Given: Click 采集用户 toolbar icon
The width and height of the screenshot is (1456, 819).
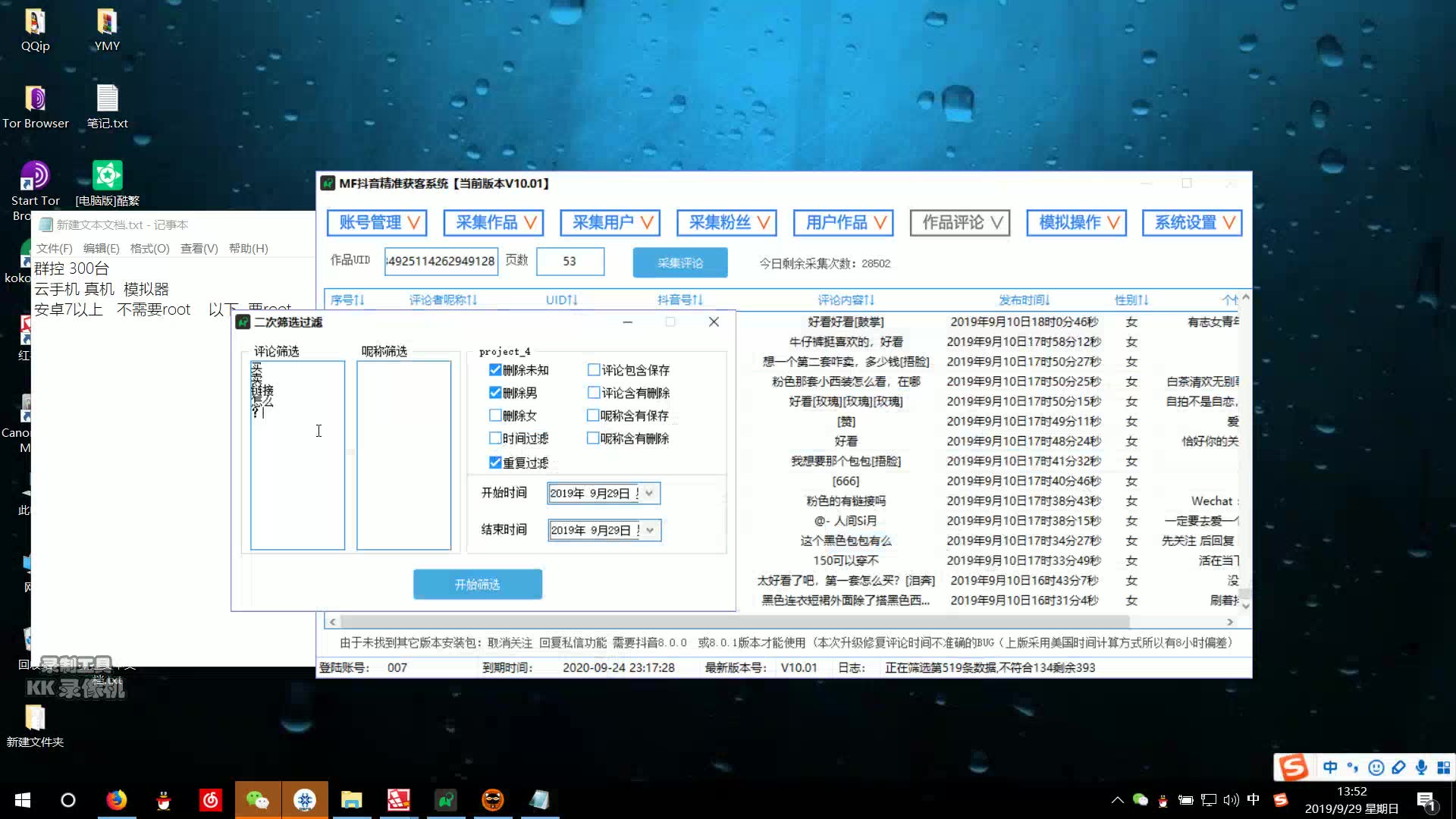Looking at the screenshot, I should coord(610,222).
